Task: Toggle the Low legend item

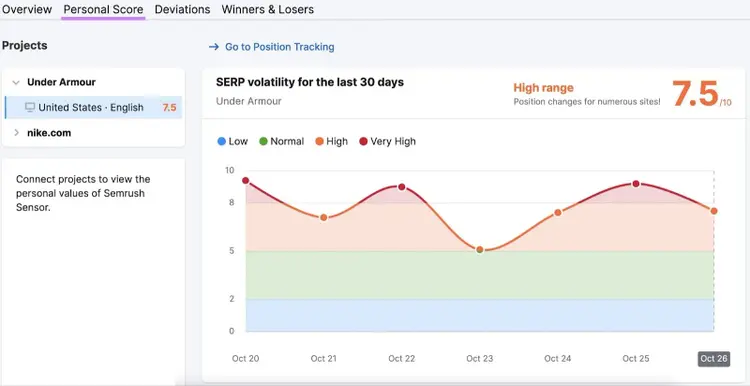Action: (x=232, y=142)
